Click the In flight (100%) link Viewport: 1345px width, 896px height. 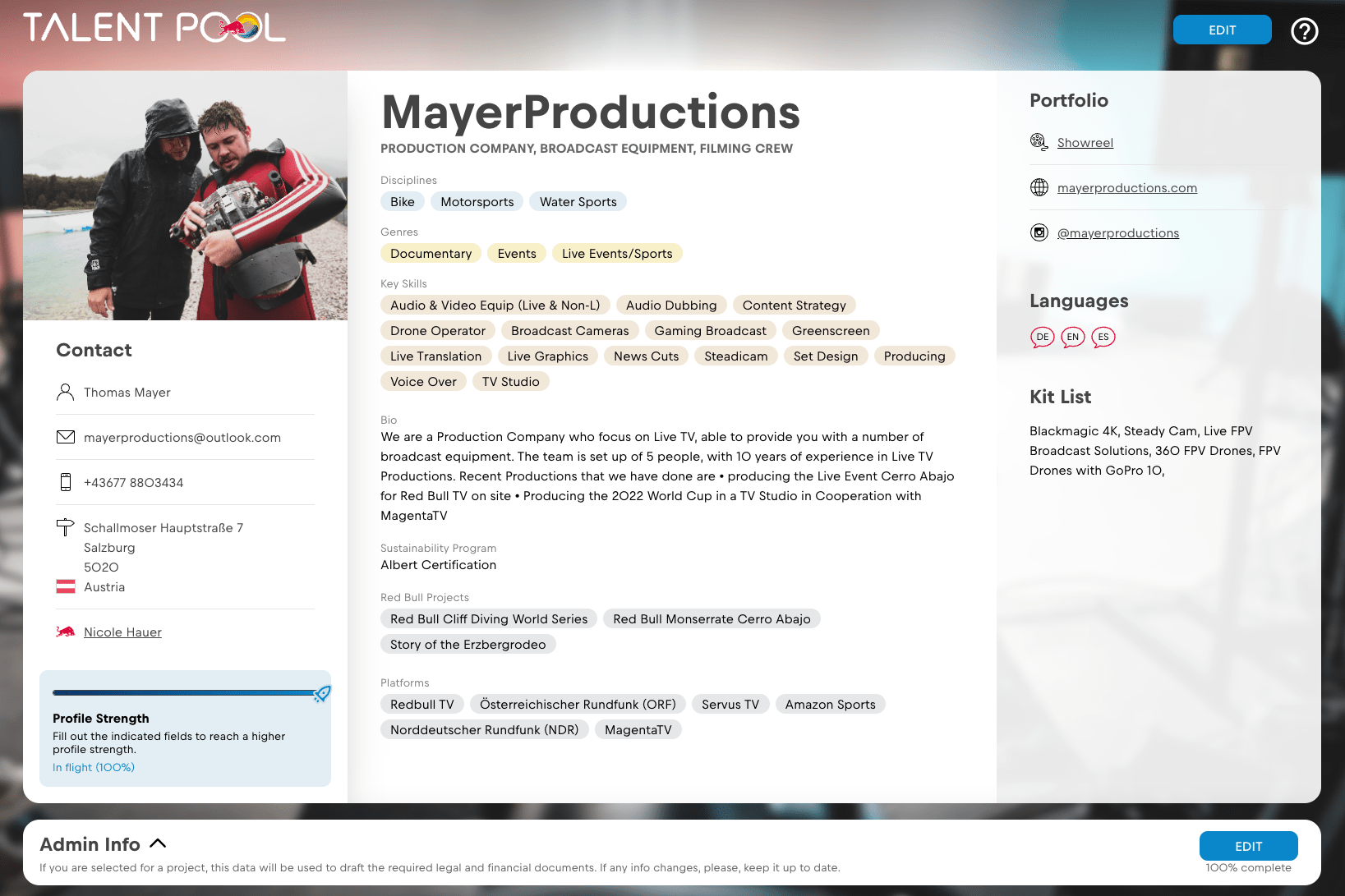click(x=93, y=767)
